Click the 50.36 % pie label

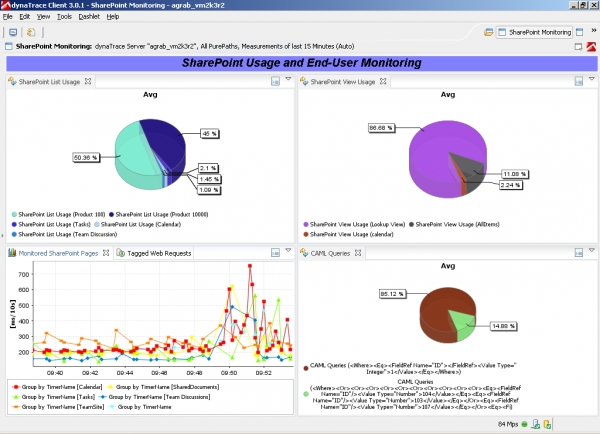point(86,157)
